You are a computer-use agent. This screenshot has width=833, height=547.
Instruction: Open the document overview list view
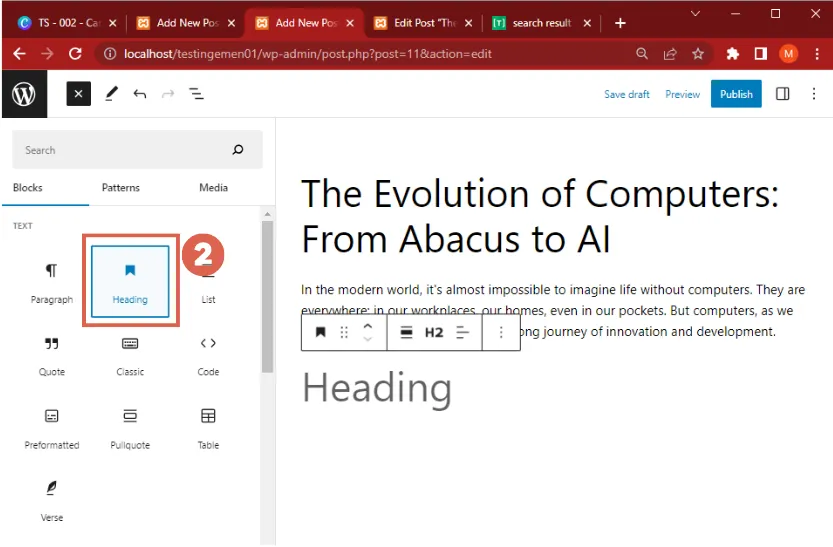click(x=197, y=94)
